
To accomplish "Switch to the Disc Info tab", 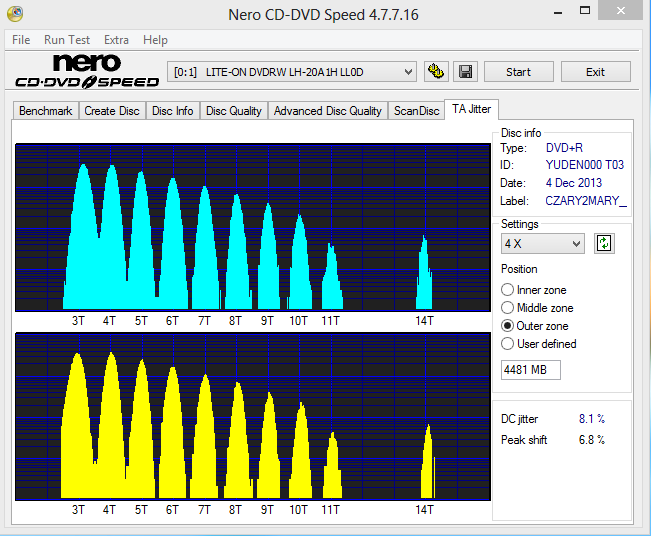I will [x=173, y=111].
